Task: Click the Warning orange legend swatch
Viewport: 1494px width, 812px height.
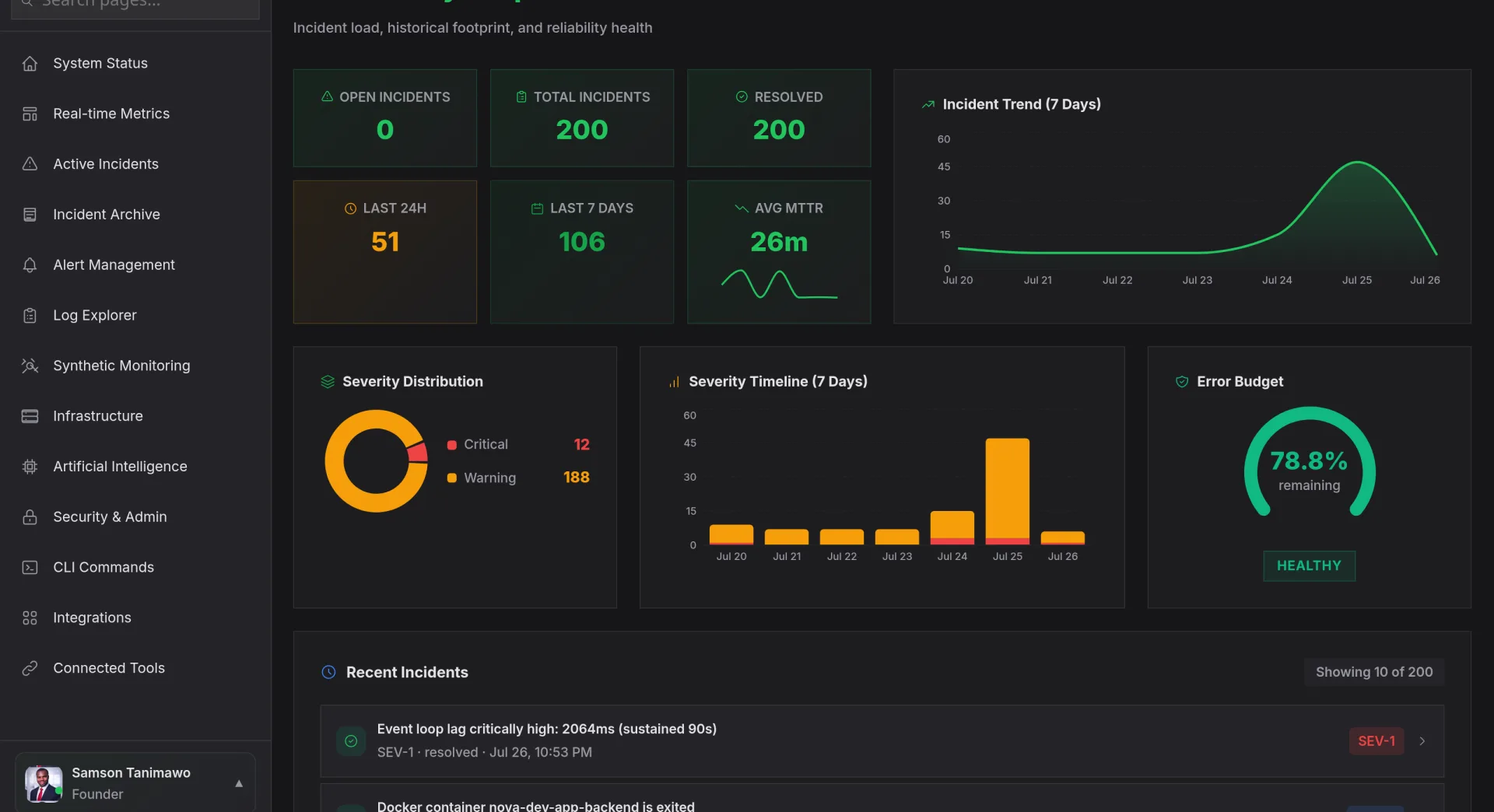Action: [x=451, y=478]
